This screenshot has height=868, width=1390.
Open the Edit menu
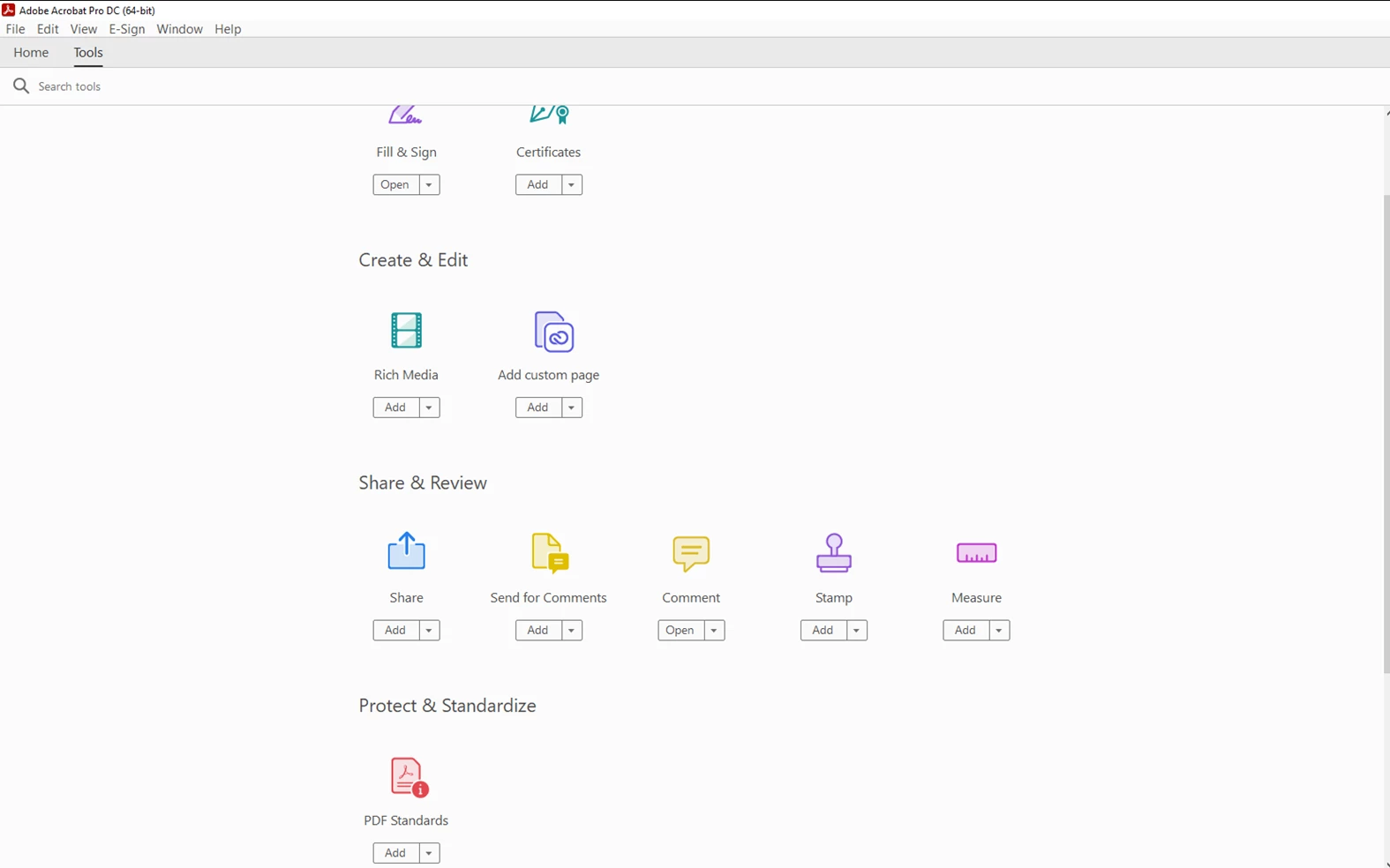click(48, 29)
